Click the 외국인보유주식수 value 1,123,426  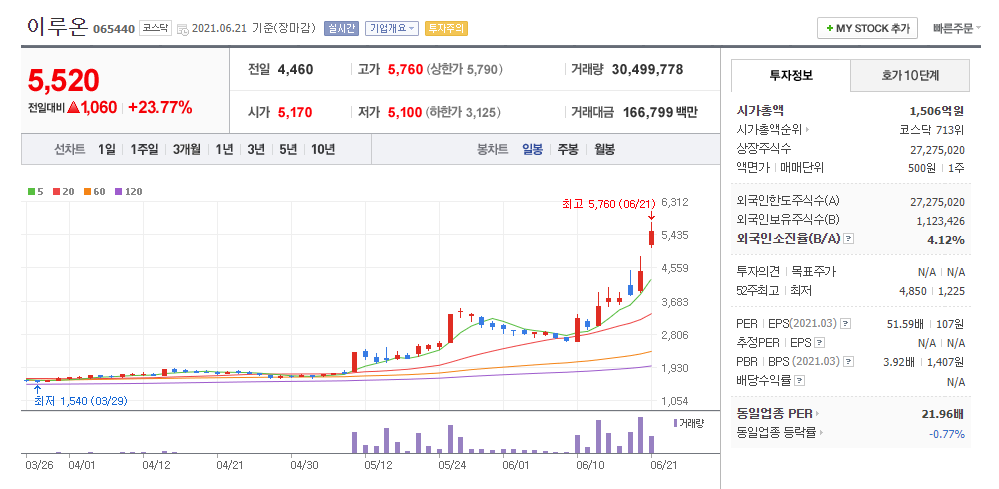click(940, 222)
